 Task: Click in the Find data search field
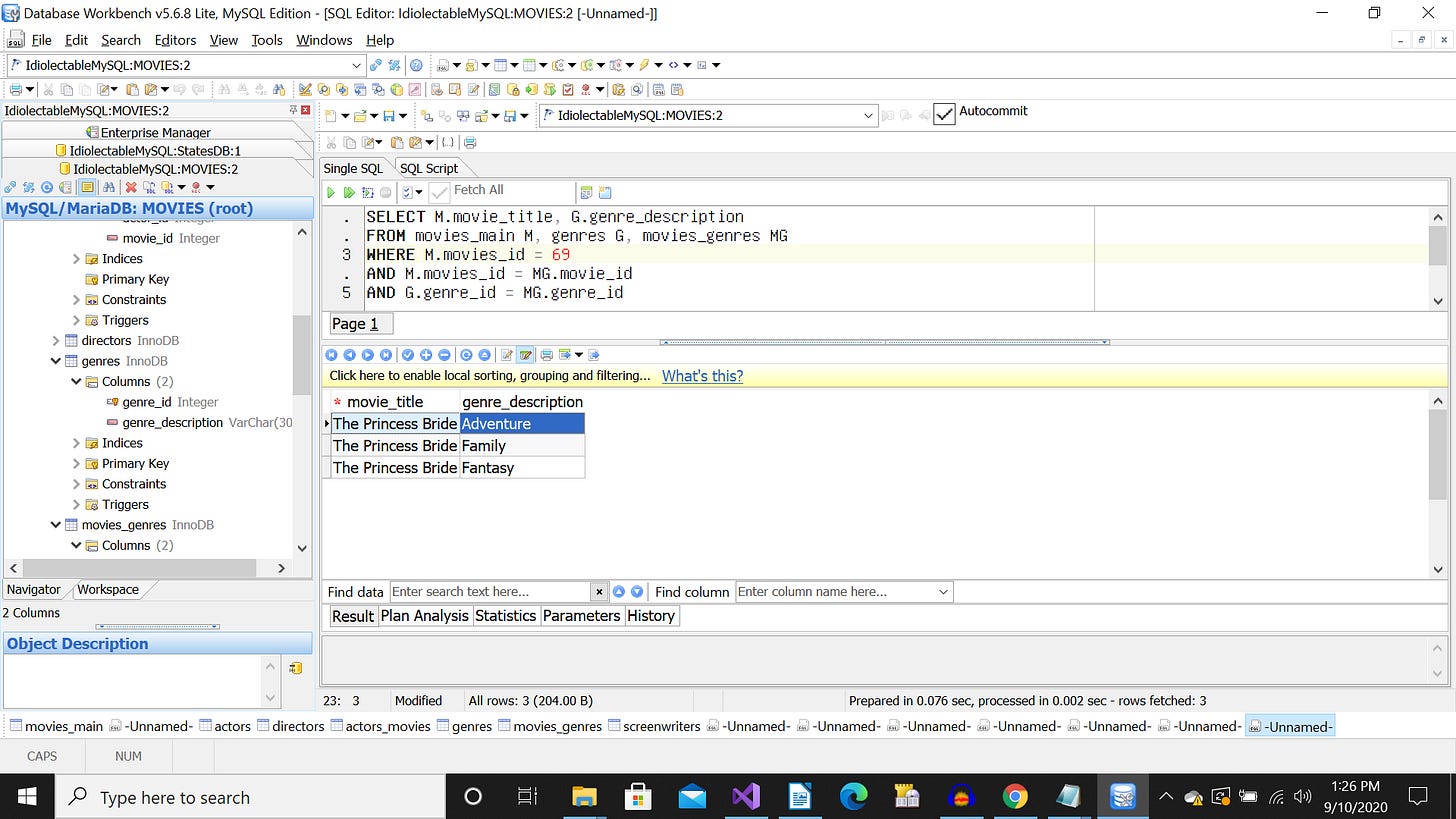(x=490, y=592)
